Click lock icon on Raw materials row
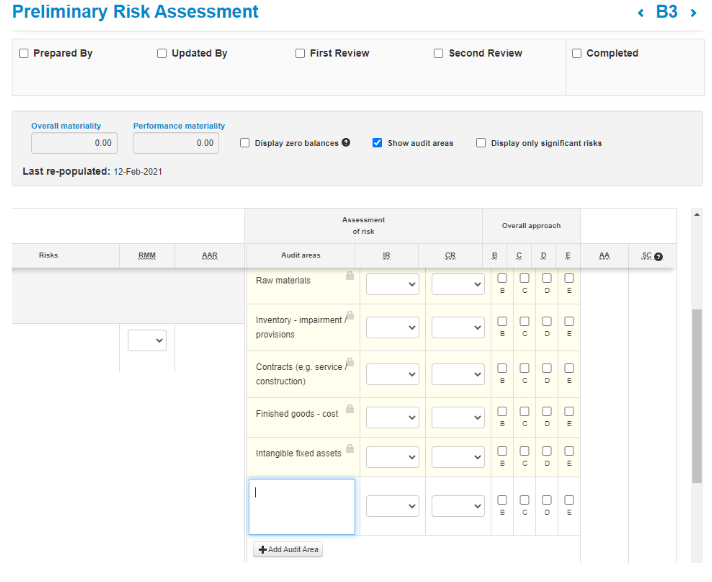This screenshot has height=582, width=712. (x=350, y=275)
